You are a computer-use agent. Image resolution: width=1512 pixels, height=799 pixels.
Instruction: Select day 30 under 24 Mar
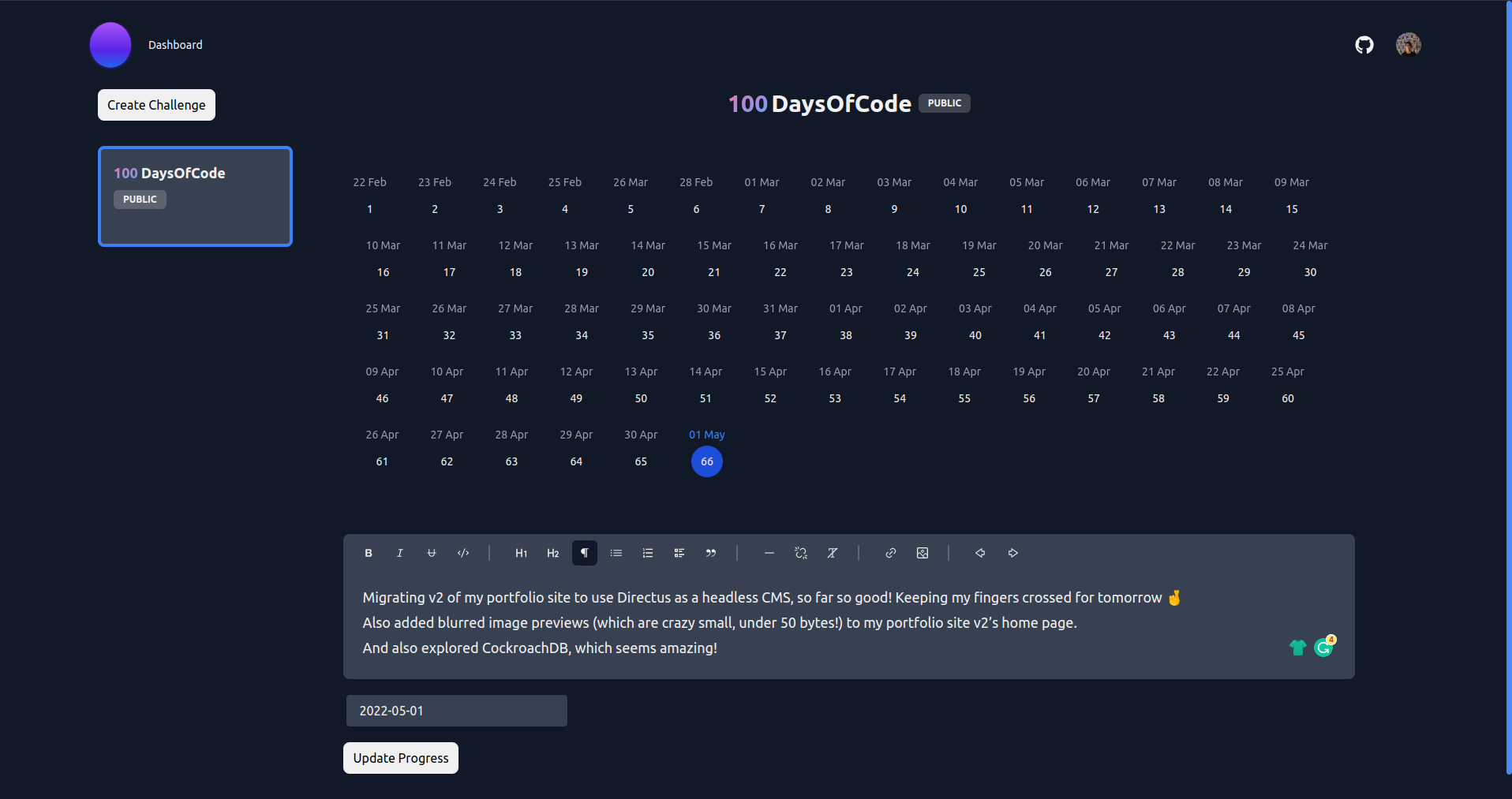pos(1310,272)
